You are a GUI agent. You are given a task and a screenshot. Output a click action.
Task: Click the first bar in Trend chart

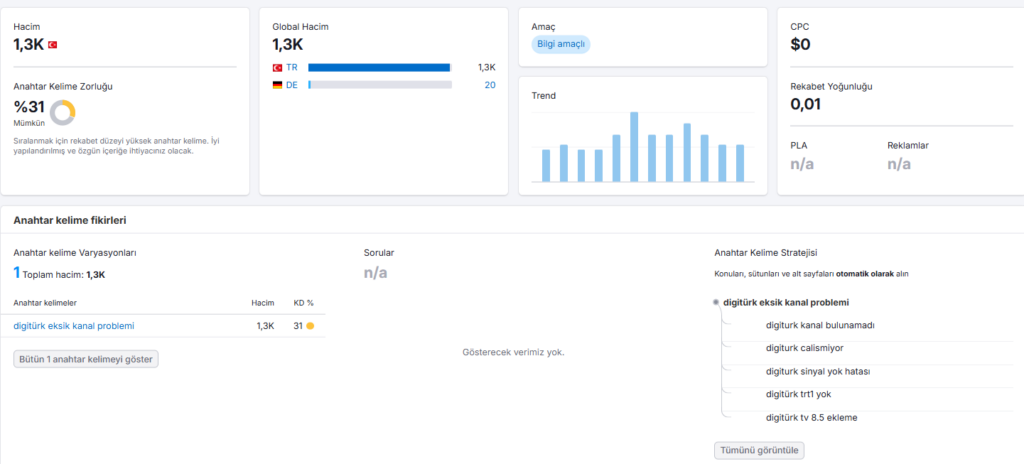coord(546,166)
